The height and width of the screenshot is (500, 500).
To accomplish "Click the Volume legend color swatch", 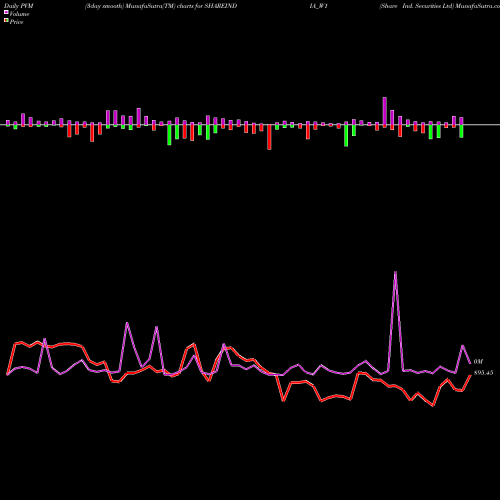I will [6, 12].
